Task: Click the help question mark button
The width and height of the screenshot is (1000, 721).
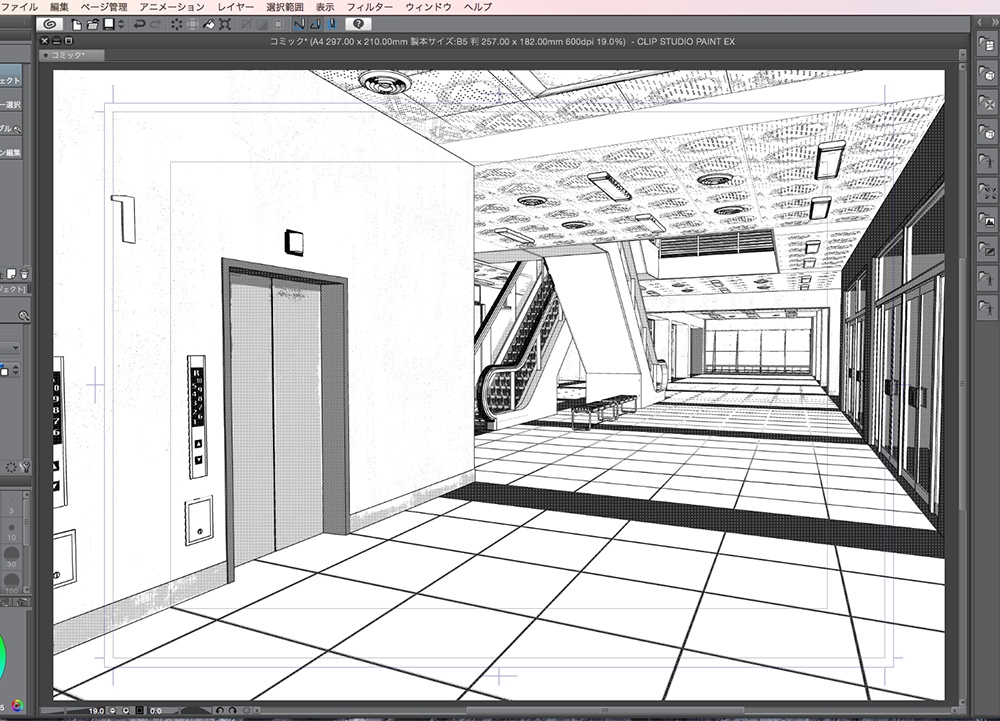Action: point(358,24)
